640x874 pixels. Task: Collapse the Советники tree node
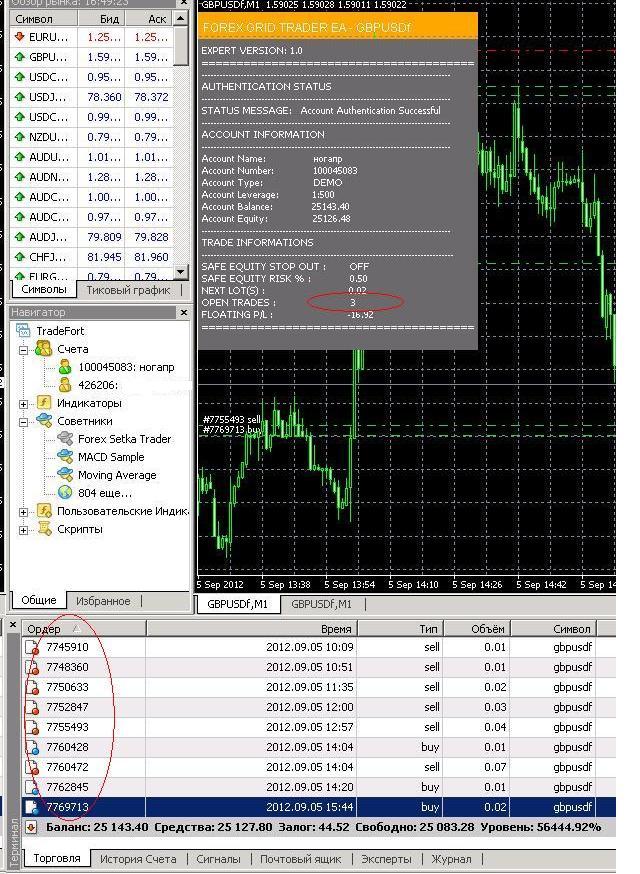23,422
